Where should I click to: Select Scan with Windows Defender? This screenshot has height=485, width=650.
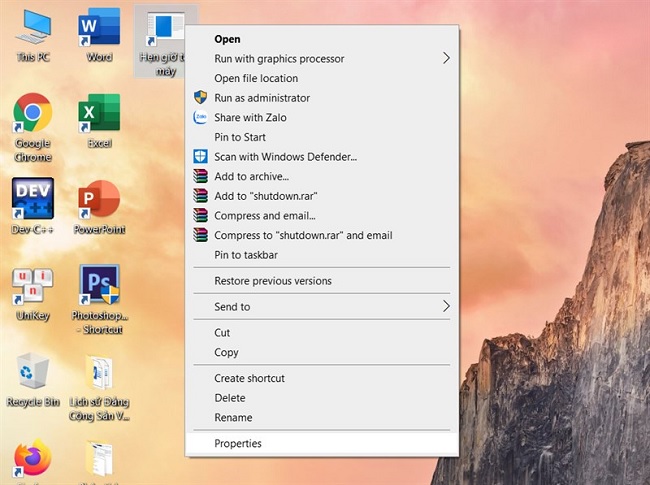(x=285, y=156)
